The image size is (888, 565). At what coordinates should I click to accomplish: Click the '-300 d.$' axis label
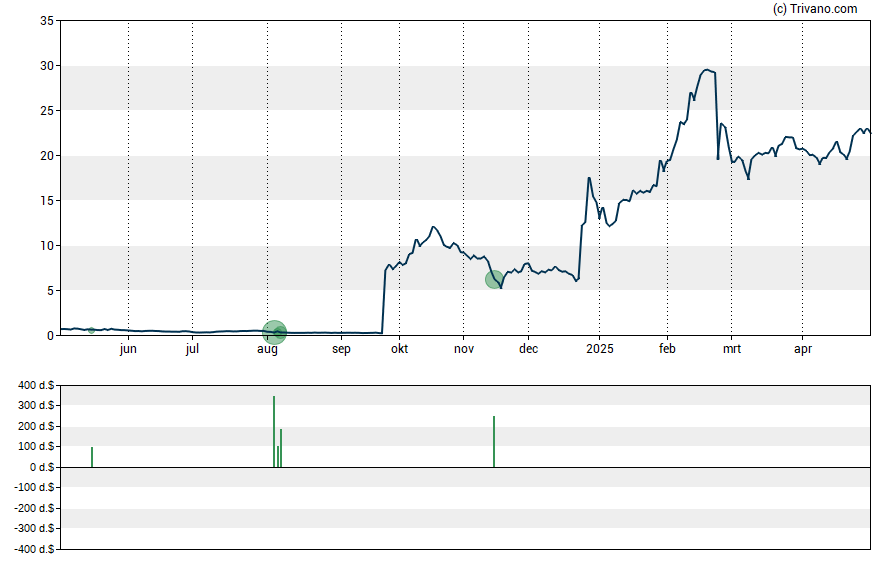(35, 529)
